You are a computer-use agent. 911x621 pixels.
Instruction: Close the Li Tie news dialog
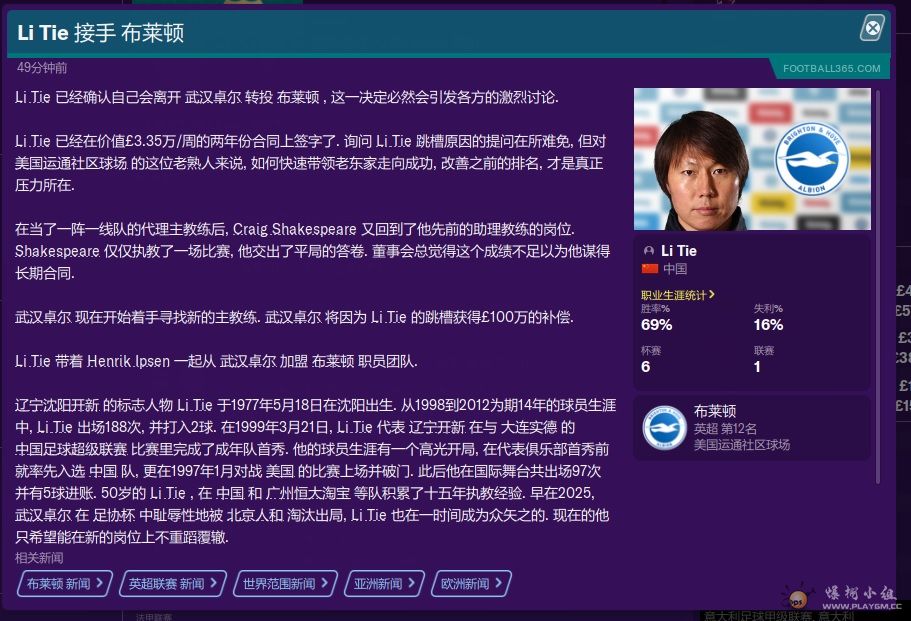click(x=872, y=28)
